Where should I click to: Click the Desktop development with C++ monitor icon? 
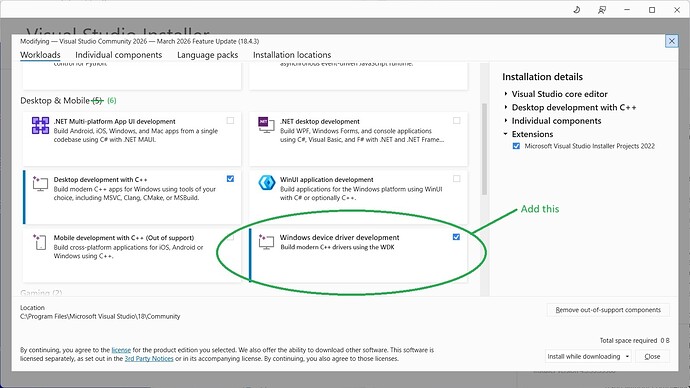point(40,183)
